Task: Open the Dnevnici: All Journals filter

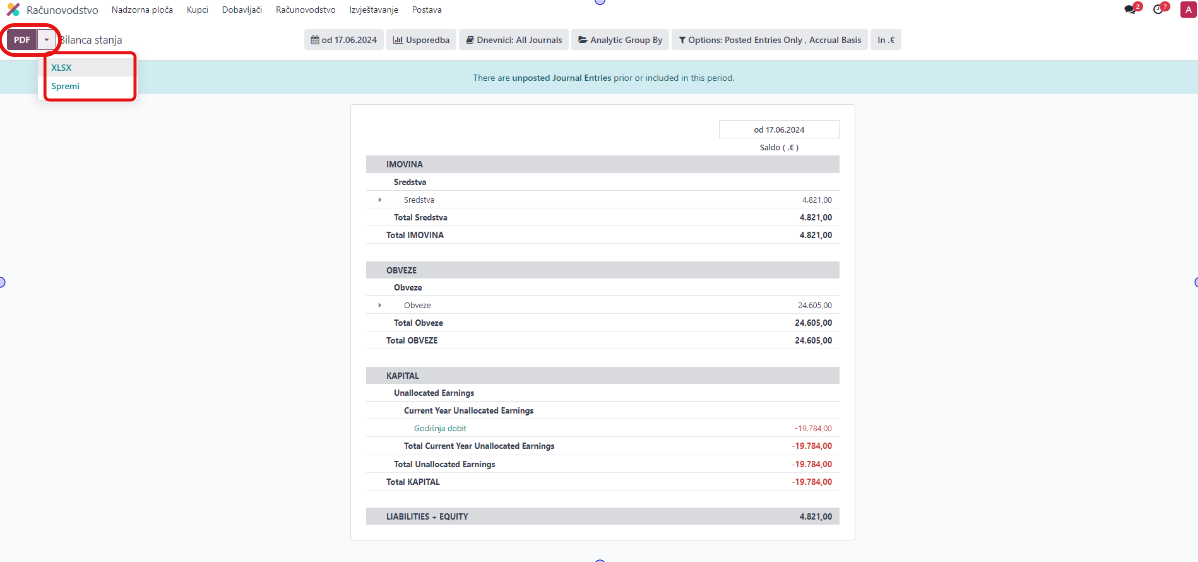Action: 514,41
